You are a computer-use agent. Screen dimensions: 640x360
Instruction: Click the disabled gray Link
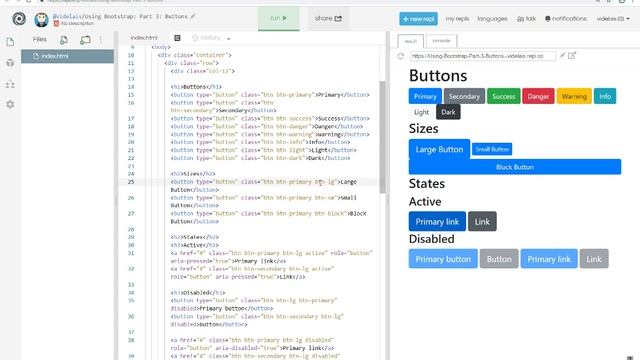594,259
